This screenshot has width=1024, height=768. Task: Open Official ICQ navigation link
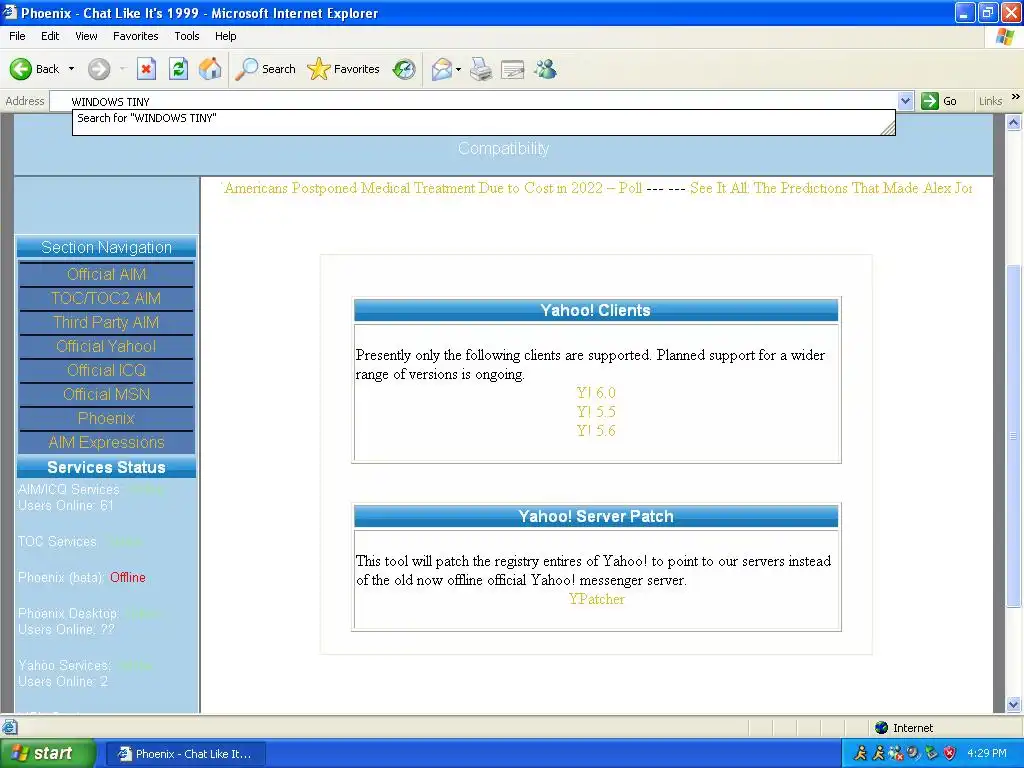[x=106, y=370]
